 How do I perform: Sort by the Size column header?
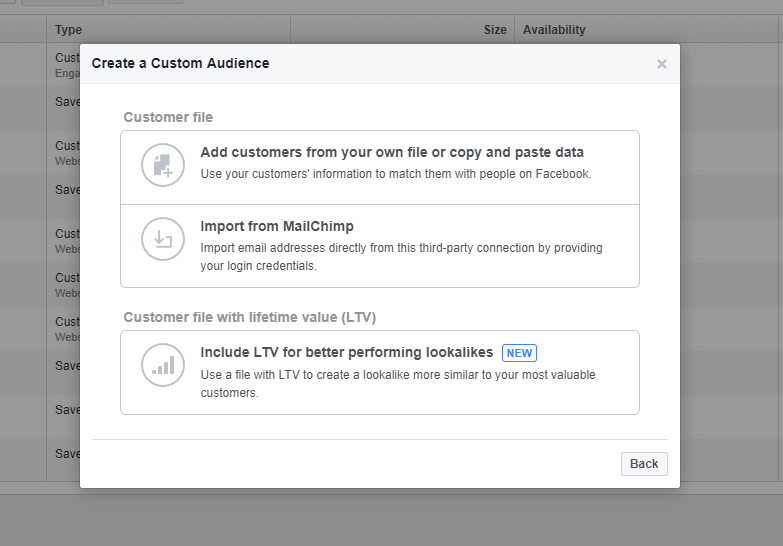(x=495, y=30)
